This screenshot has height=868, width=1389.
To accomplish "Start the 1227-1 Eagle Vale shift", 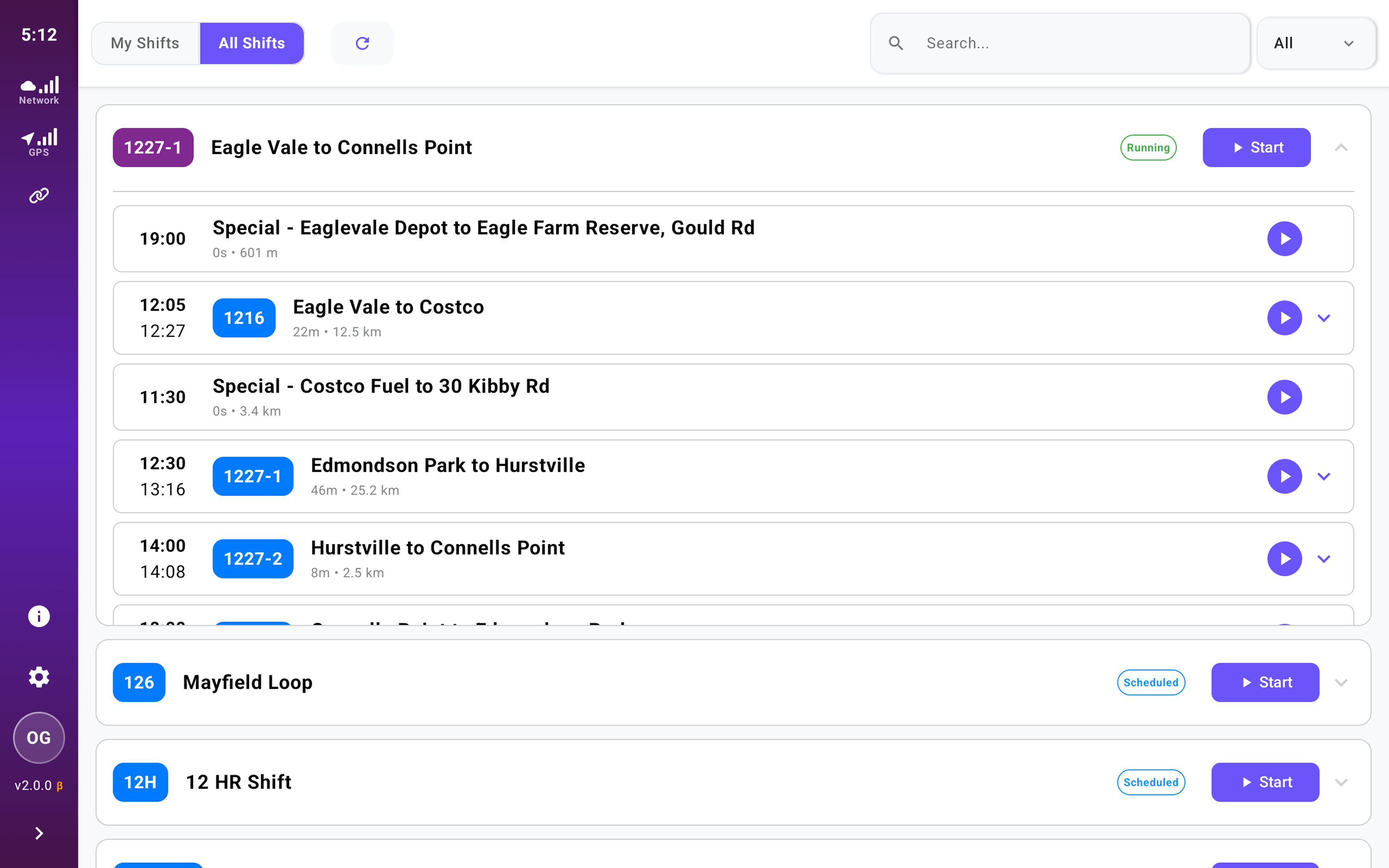I will click(1256, 147).
